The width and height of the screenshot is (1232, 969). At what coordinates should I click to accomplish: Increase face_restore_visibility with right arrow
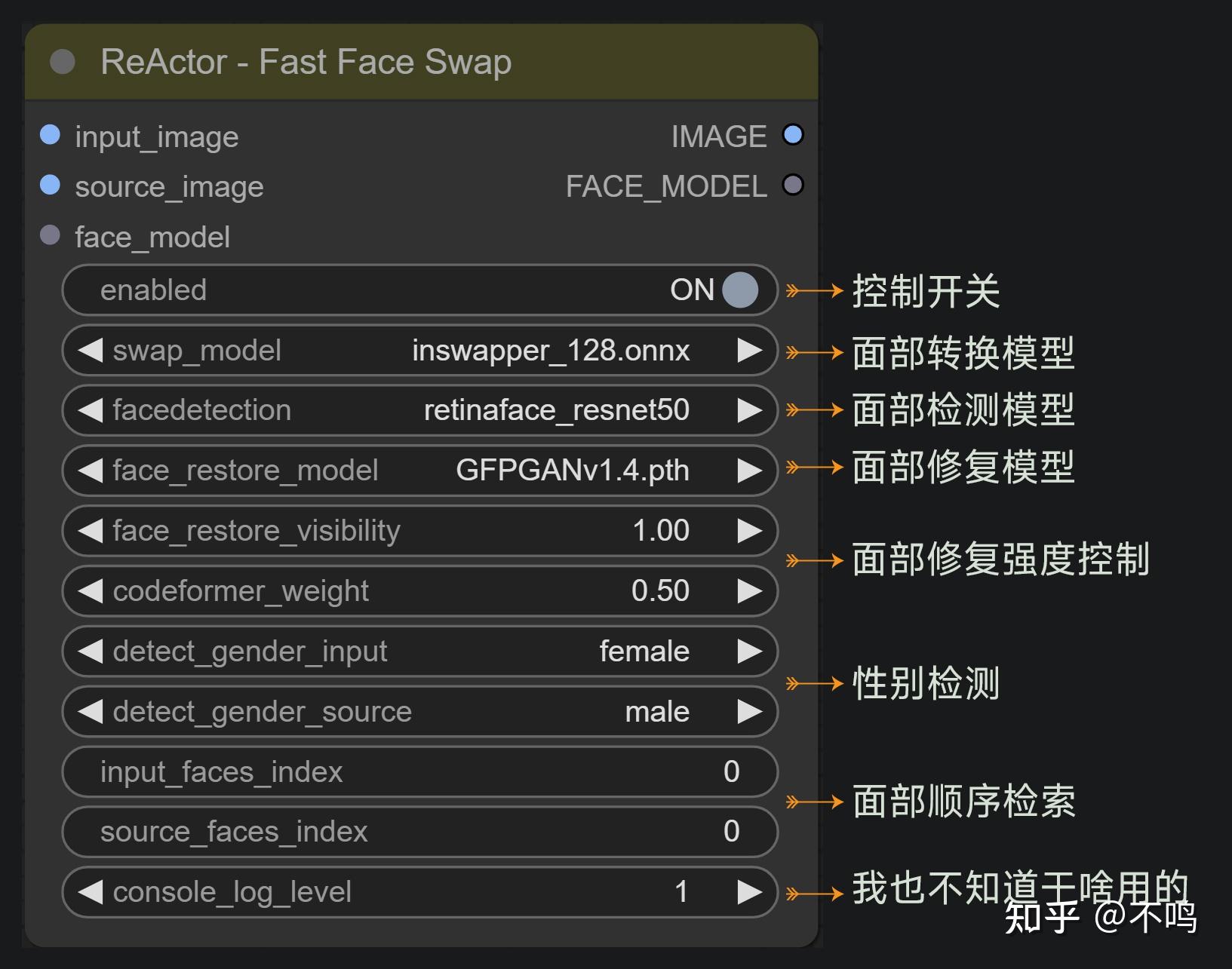749,531
